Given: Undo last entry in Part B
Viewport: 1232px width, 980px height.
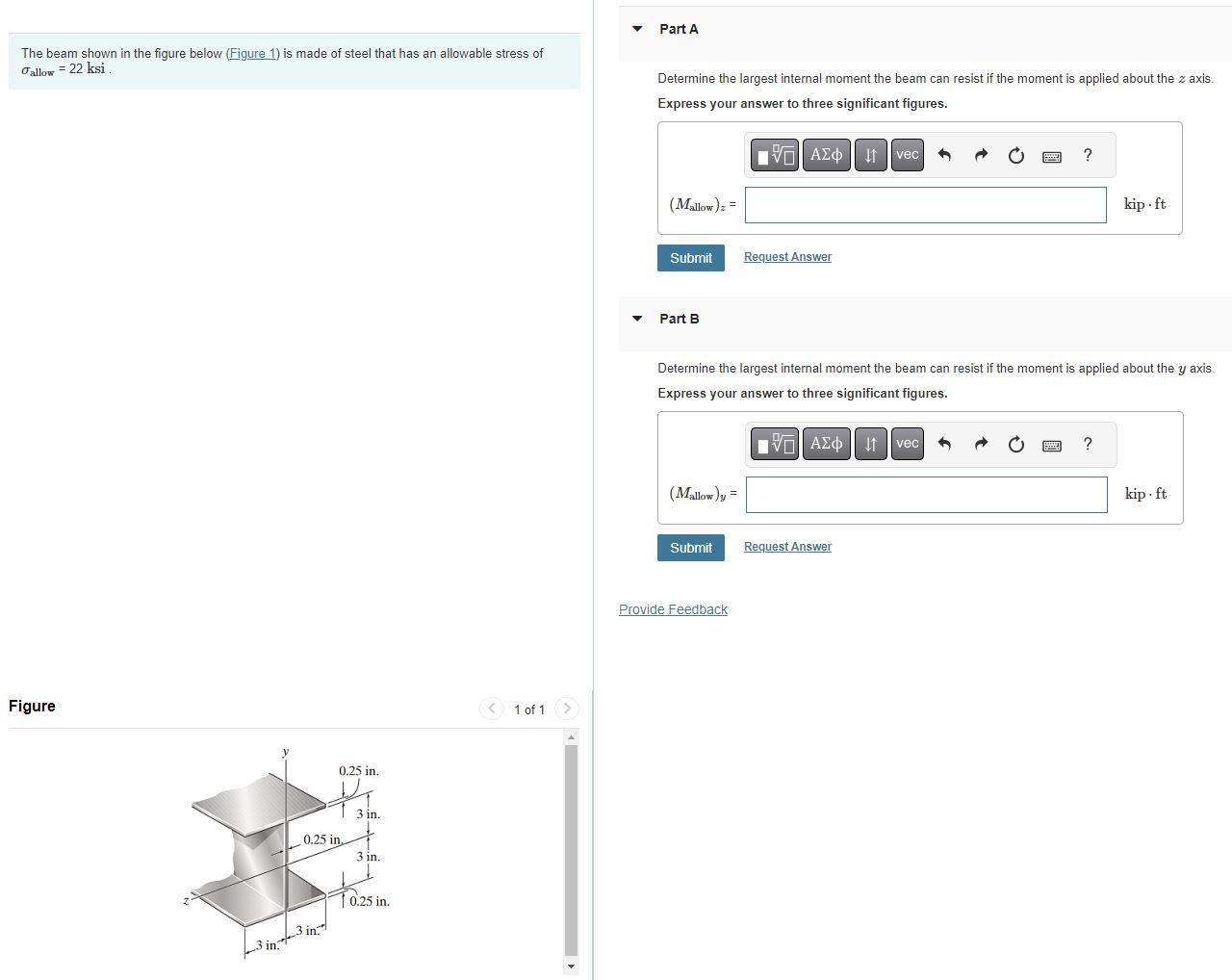Looking at the screenshot, I should (944, 444).
